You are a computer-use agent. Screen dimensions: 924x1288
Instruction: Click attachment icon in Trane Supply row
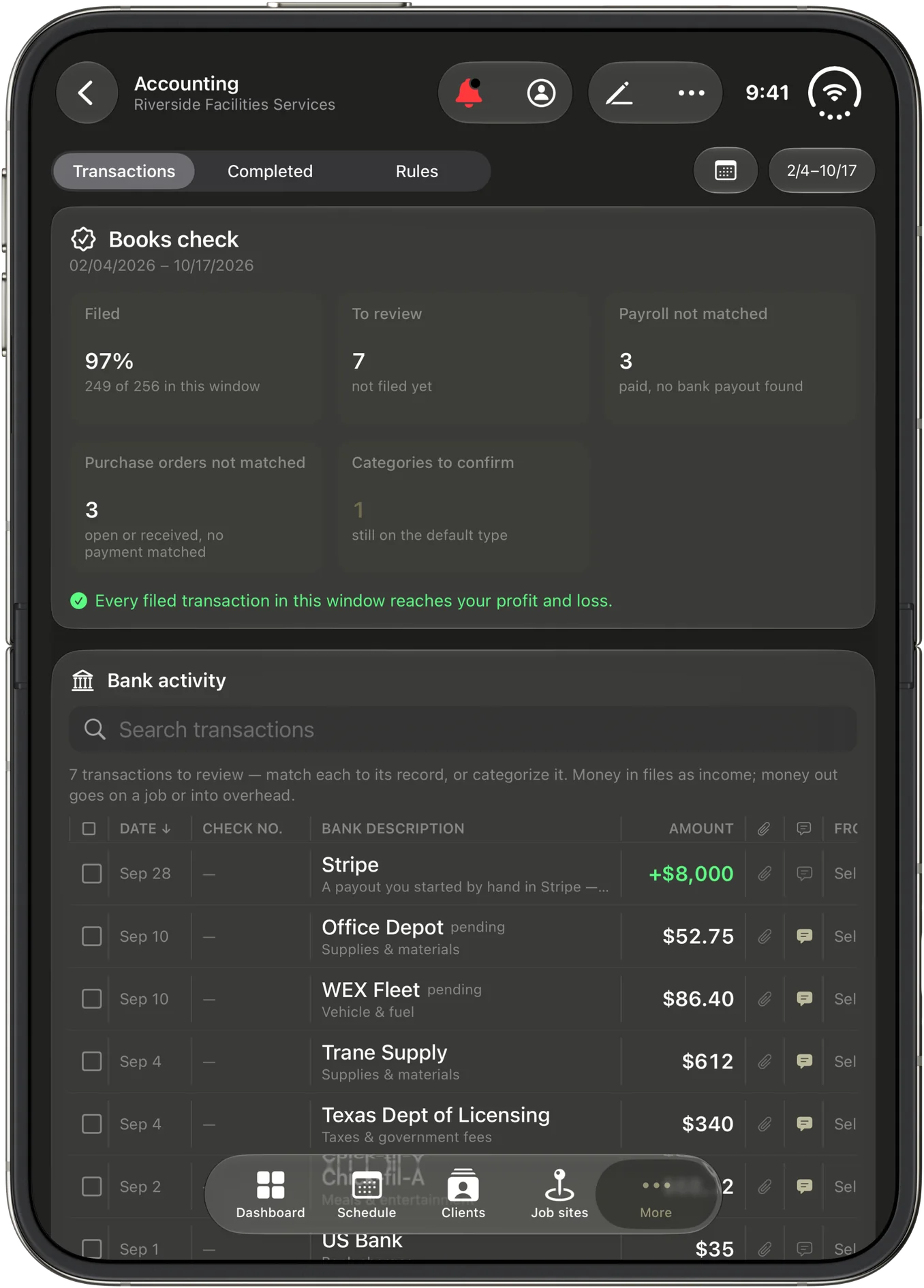pyautogui.click(x=765, y=1062)
